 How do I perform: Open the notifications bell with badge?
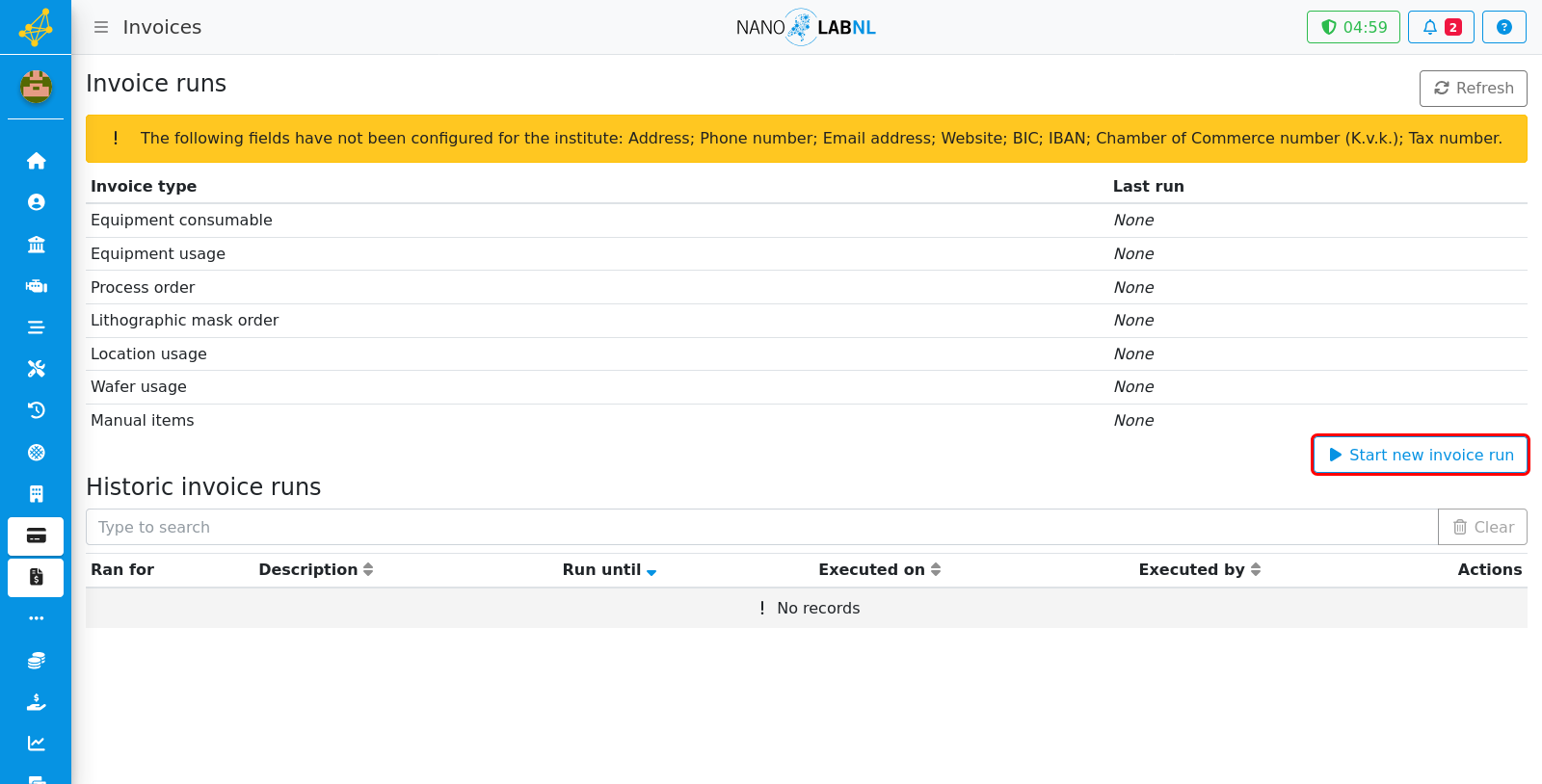click(x=1441, y=27)
